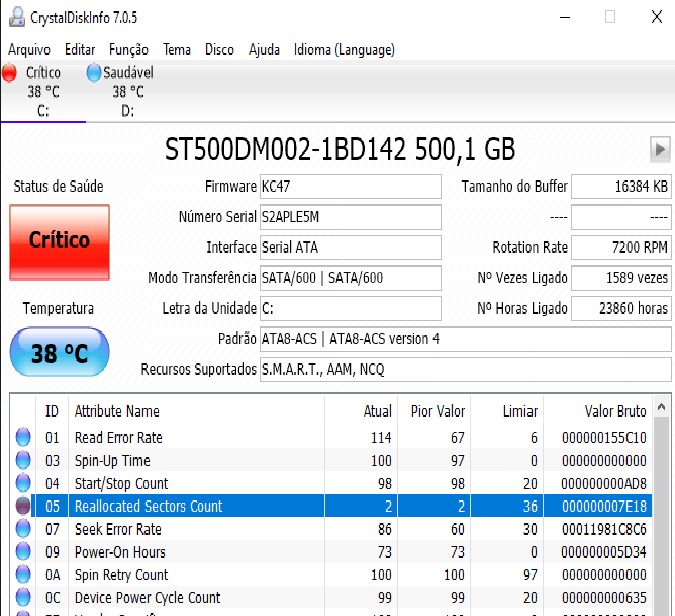675x616 pixels.
Task: Open the Idioma (Language) menu
Action: (344, 50)
